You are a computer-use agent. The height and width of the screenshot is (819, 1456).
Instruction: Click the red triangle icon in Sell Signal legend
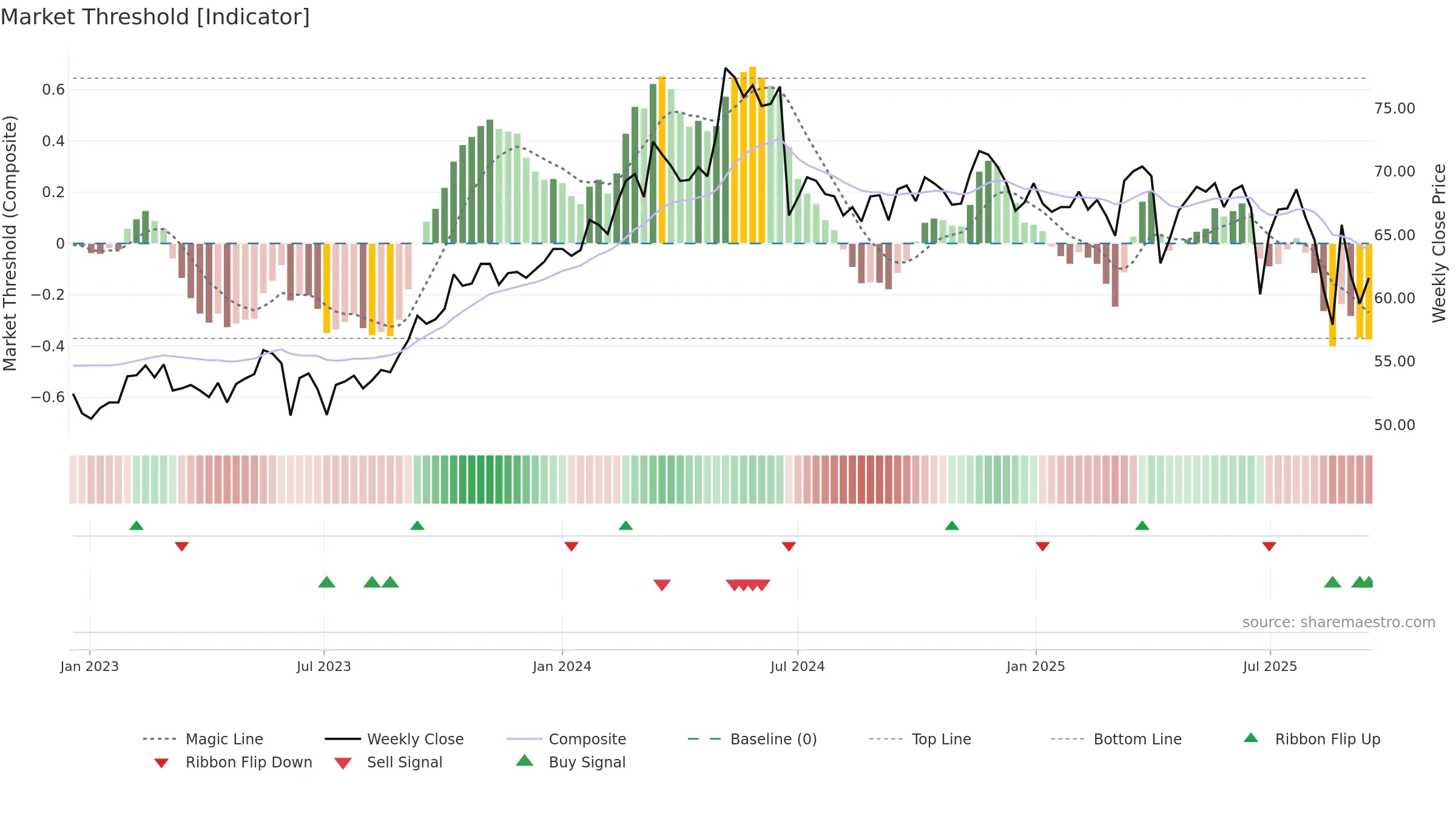tap(343, 763)
